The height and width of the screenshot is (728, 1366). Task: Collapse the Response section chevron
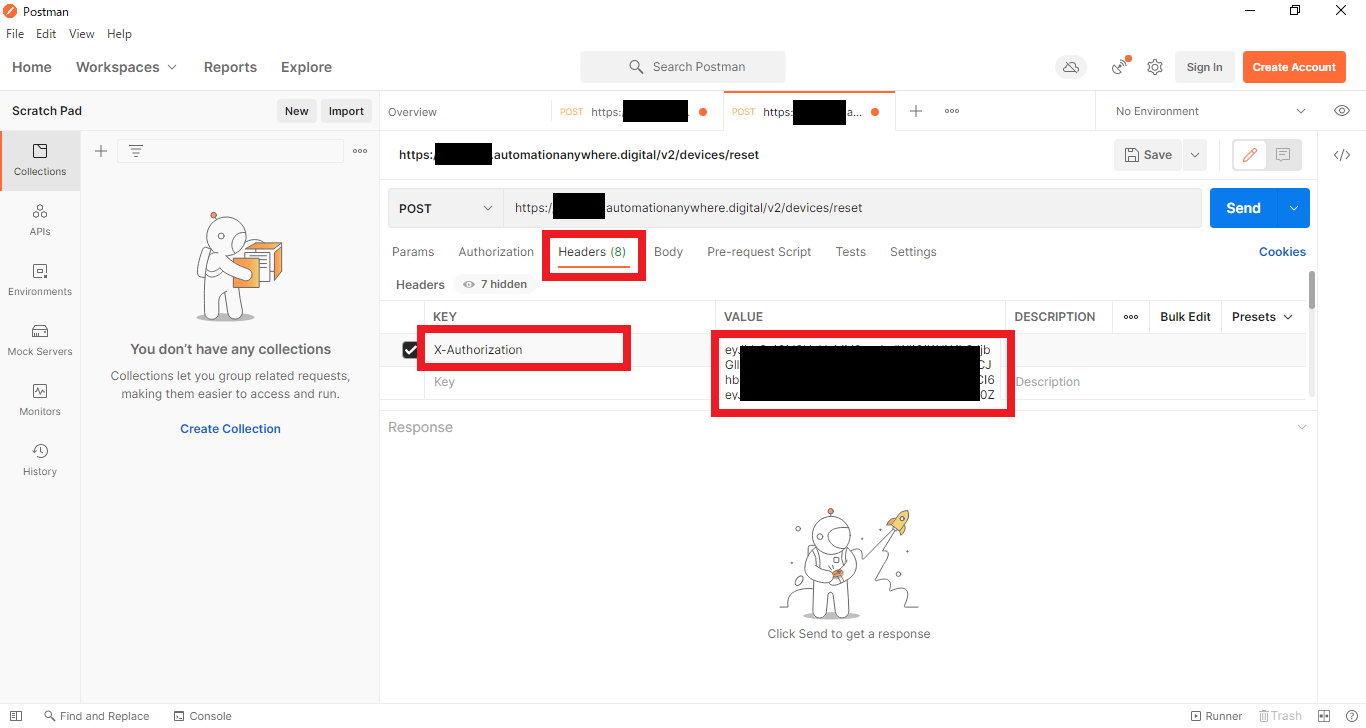pyautogui.click(x=1301, y=427)
